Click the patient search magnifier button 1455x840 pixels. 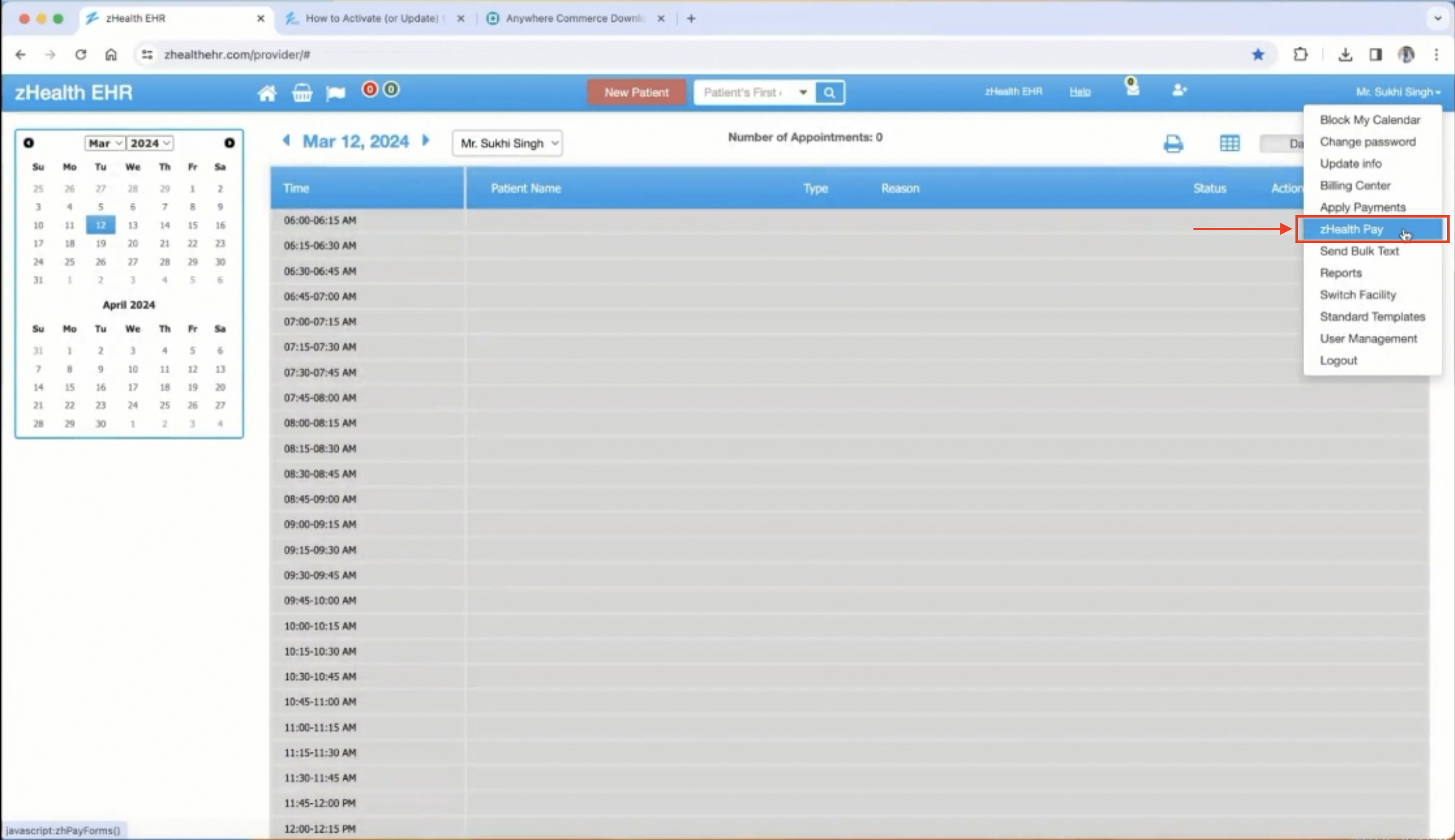(x=829, y=92)
